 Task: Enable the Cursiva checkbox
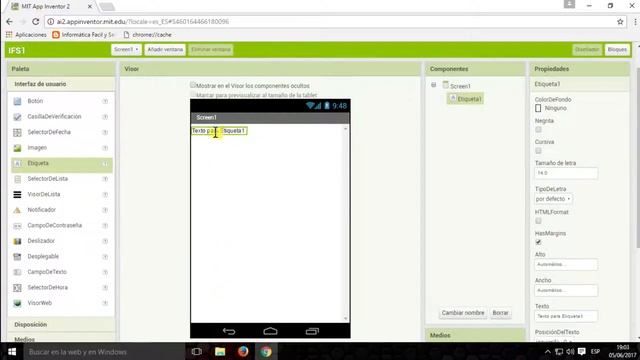pyautogui.click(x=538, y=151)
